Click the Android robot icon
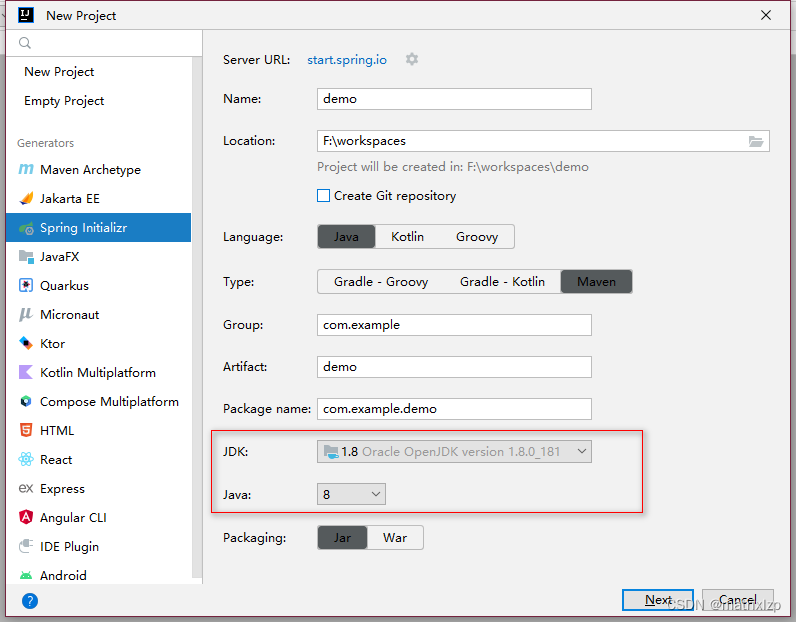The height and width of the screenshot is (622, 796). click(x=26, y=575)
